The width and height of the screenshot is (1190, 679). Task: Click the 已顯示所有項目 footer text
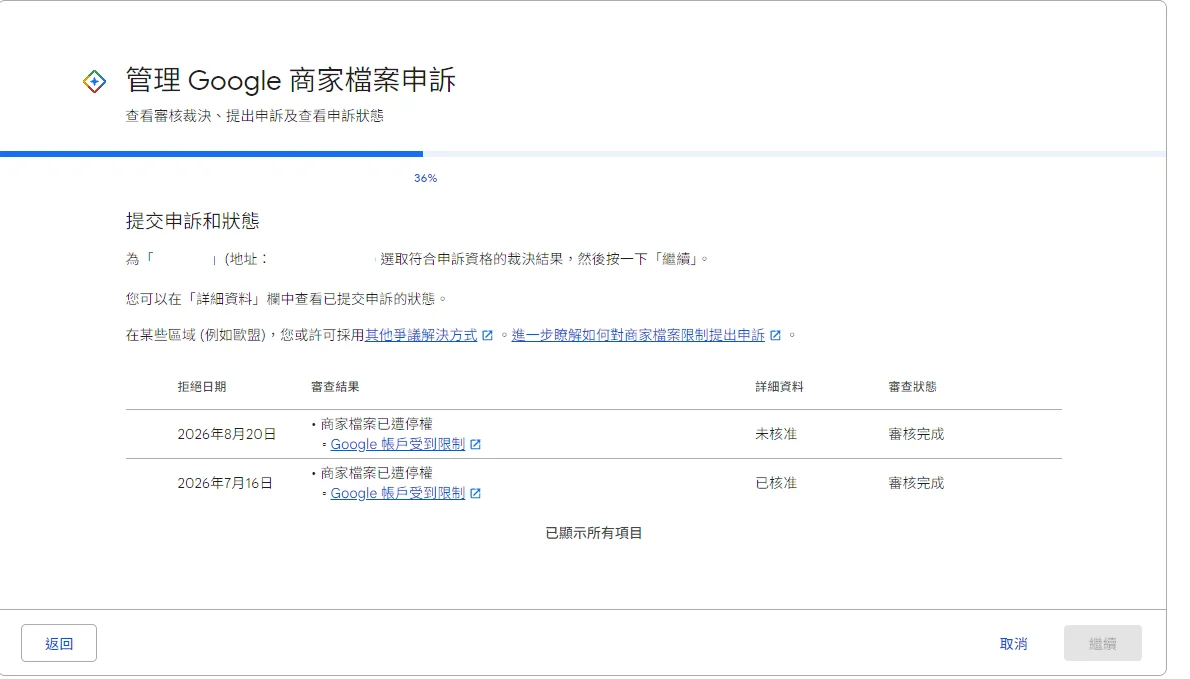(x=594, y=533)
